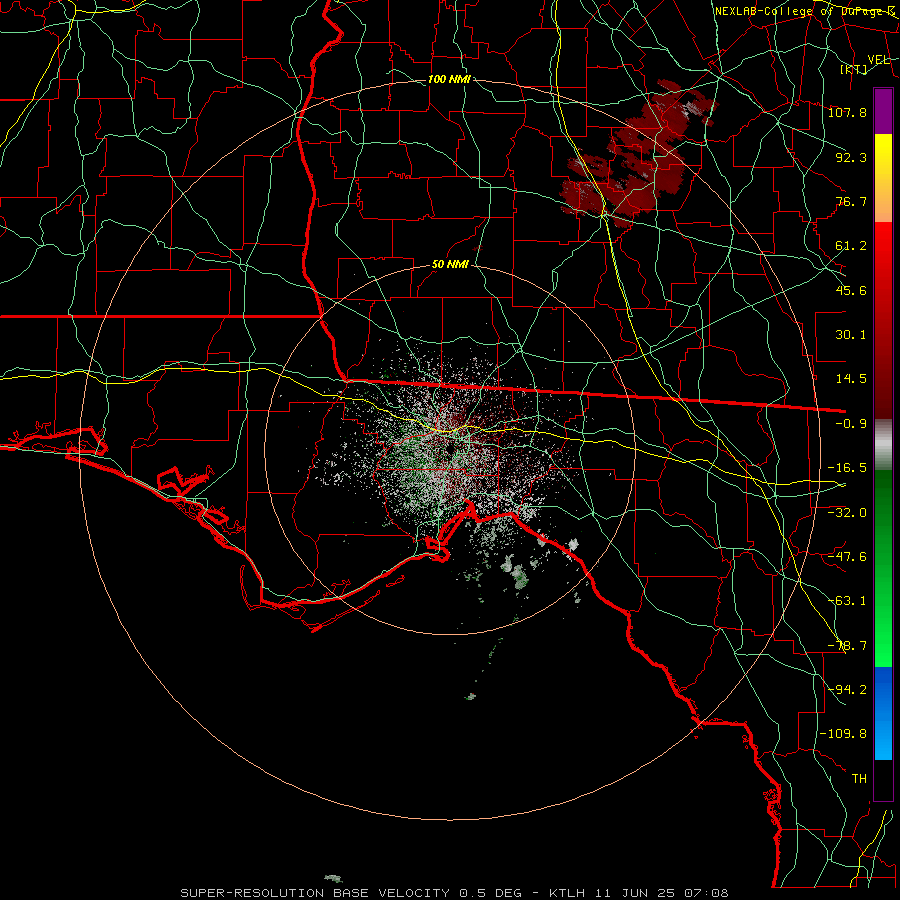Screen dimensions: 900x900
Task: Click the -78.7 scale value
Action: click(x=847, y=646)
